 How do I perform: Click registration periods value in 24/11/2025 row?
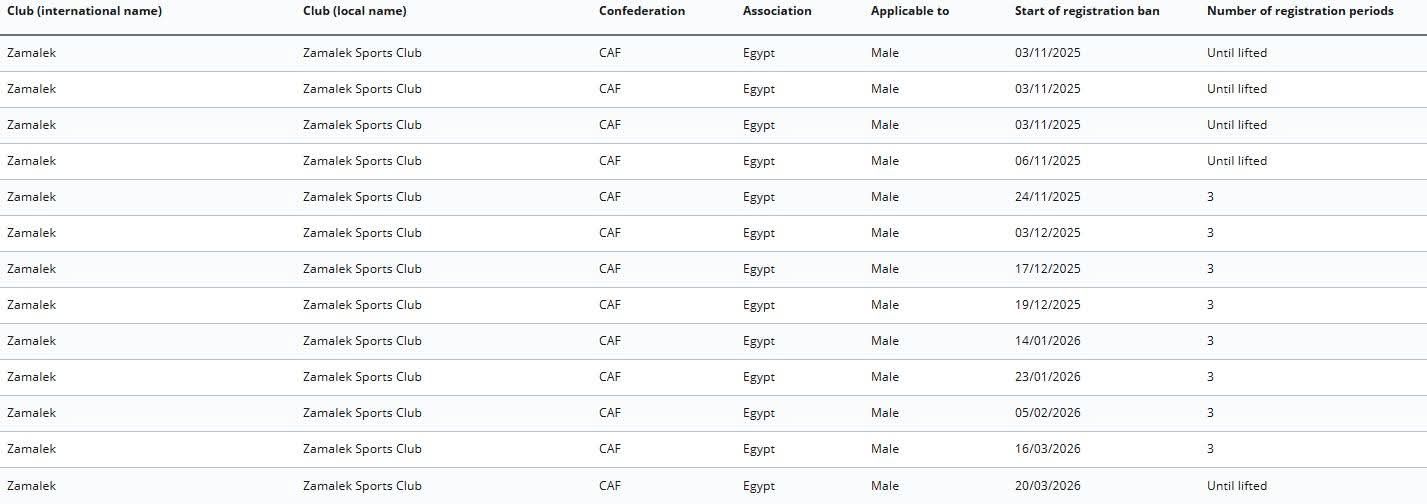click(x=1210, y=197)
